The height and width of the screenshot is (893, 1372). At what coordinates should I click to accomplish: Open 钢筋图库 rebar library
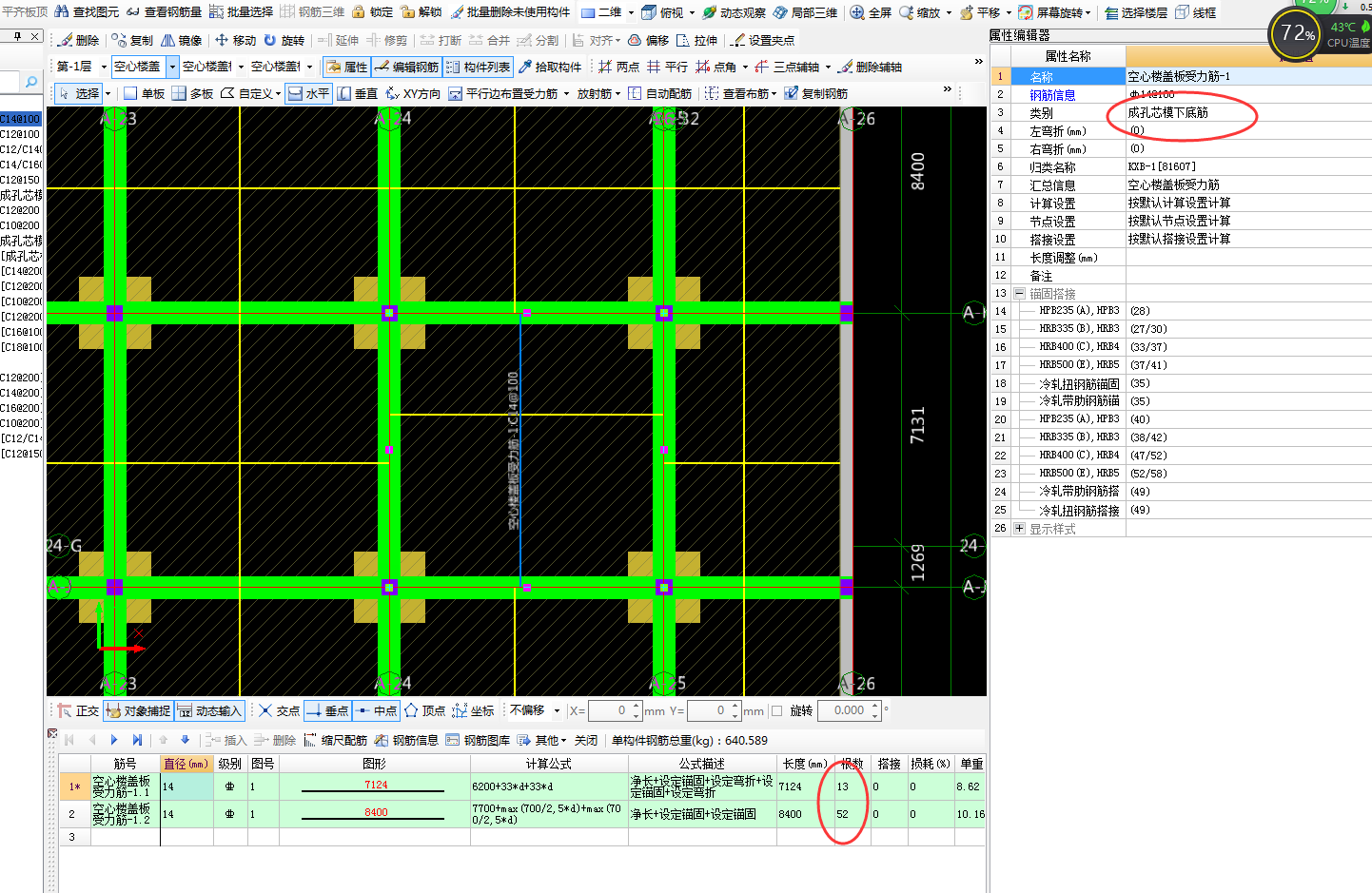(478, 740)
